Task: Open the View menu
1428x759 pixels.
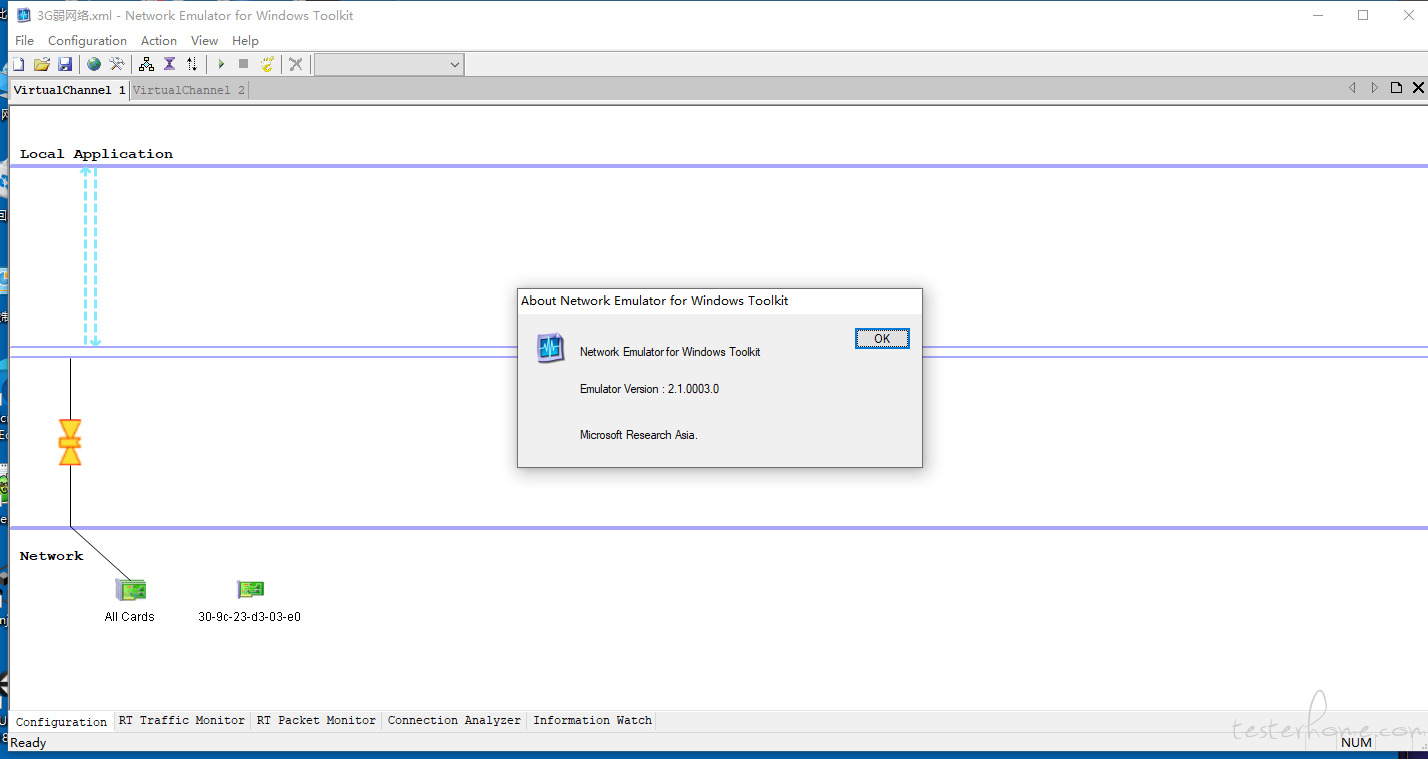Action: [204, 41]
